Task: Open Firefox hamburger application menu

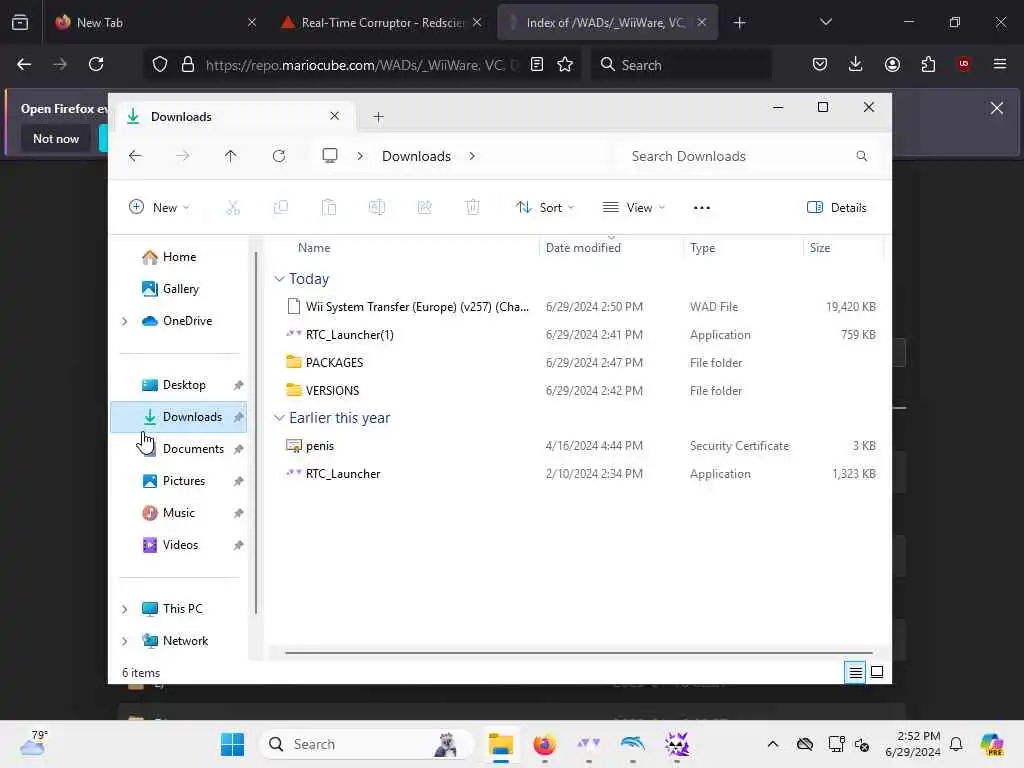Action: [1000, 64]
